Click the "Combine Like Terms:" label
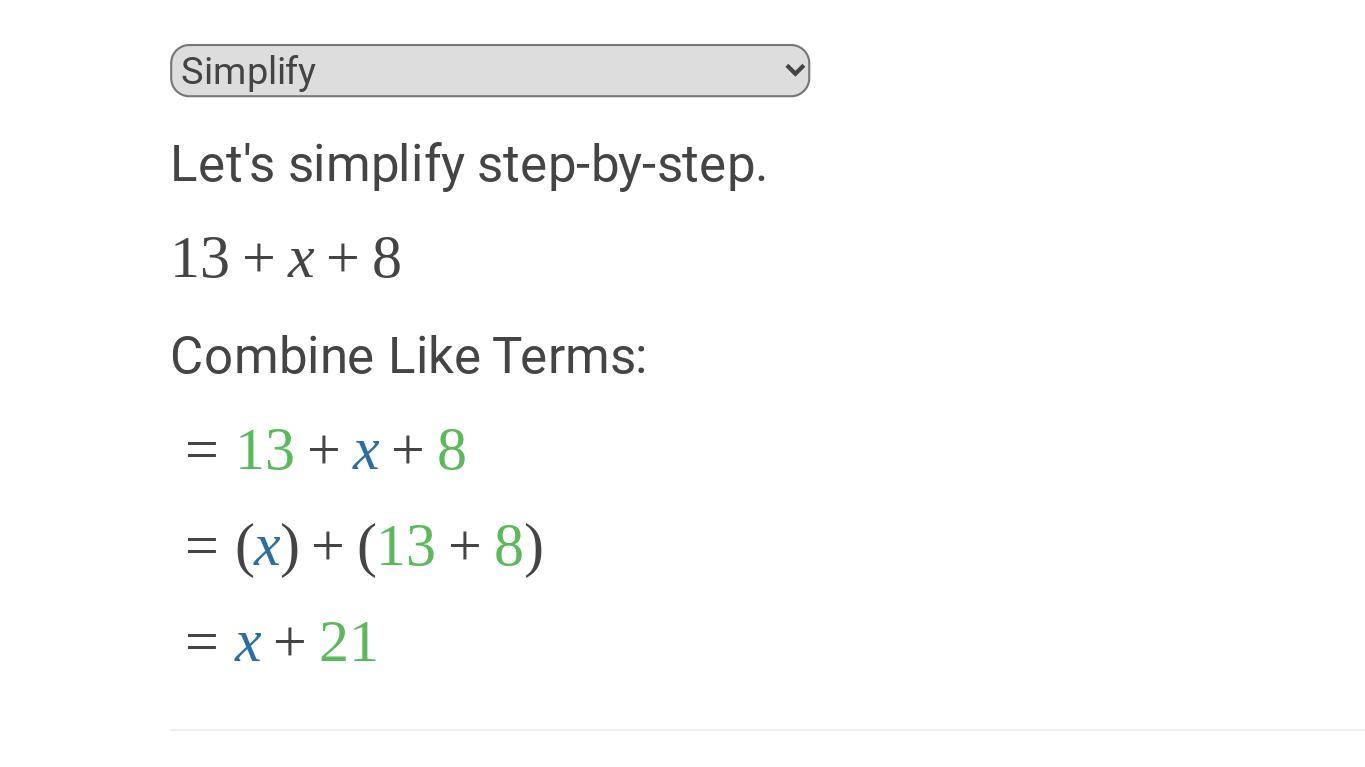Screen dimensions: 1365x767 tap(409, 356)
